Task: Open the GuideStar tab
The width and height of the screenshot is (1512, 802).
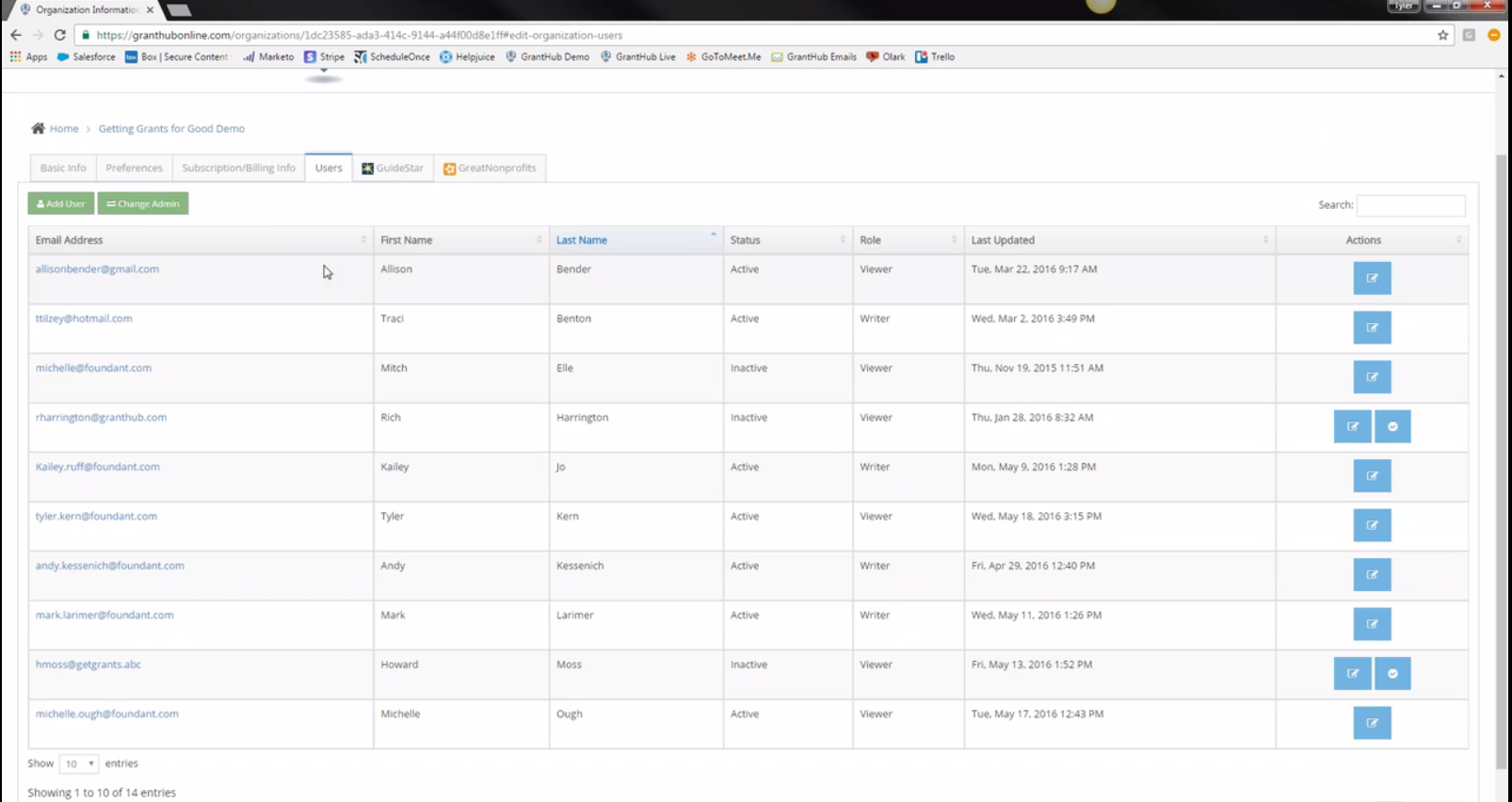Action: [x=393, y=168]
